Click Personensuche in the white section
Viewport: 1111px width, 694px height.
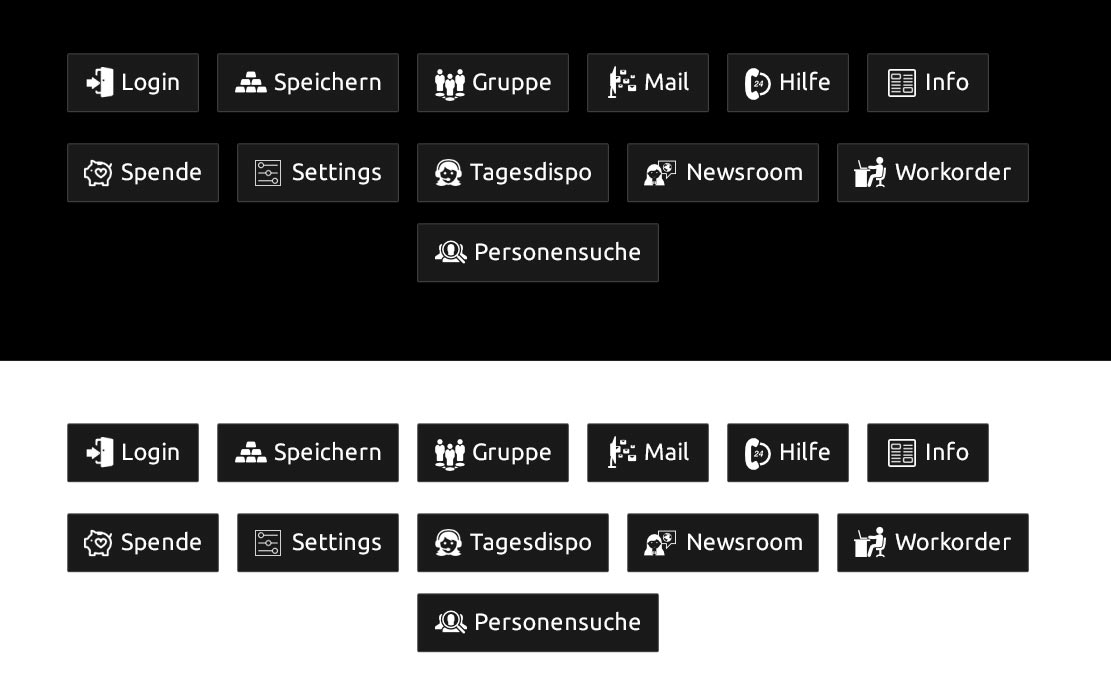click(x=538, y=622)
